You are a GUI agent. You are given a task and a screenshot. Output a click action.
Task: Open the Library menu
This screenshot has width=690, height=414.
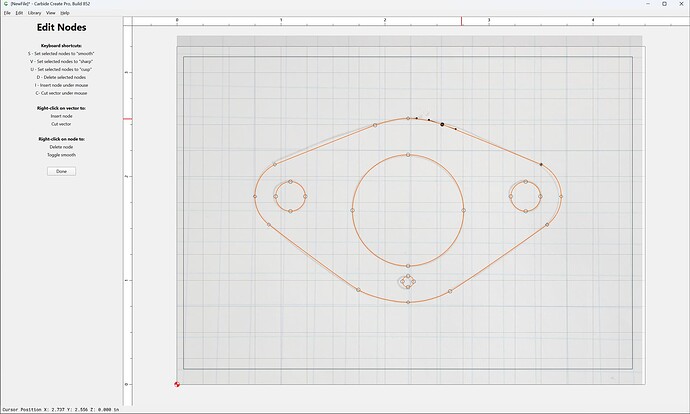pyautogui.click(x=34, y=13)
